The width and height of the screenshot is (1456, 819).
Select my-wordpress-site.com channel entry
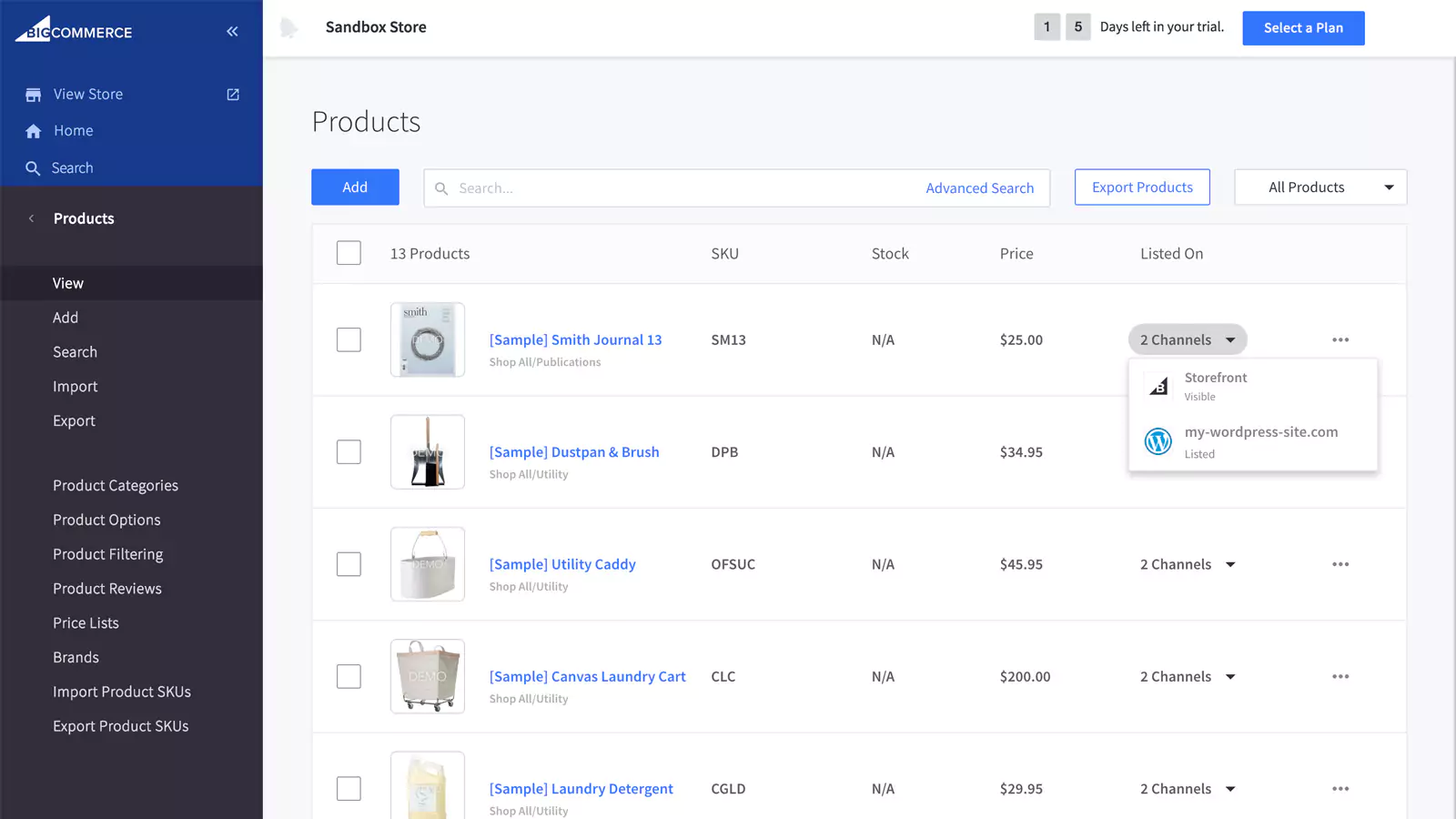tap(1253, 442)
